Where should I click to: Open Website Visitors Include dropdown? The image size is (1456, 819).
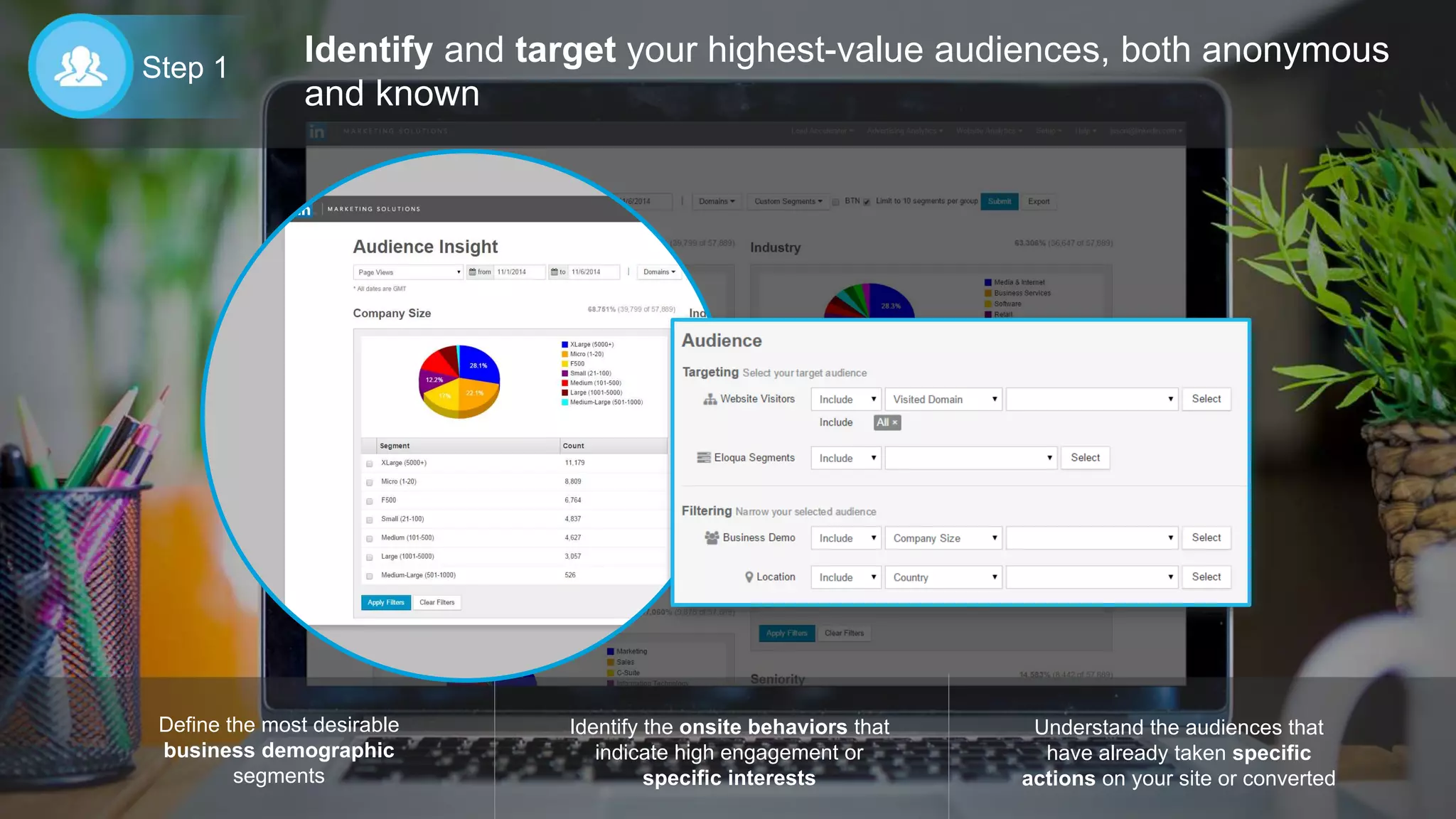[x=846, y=400]
